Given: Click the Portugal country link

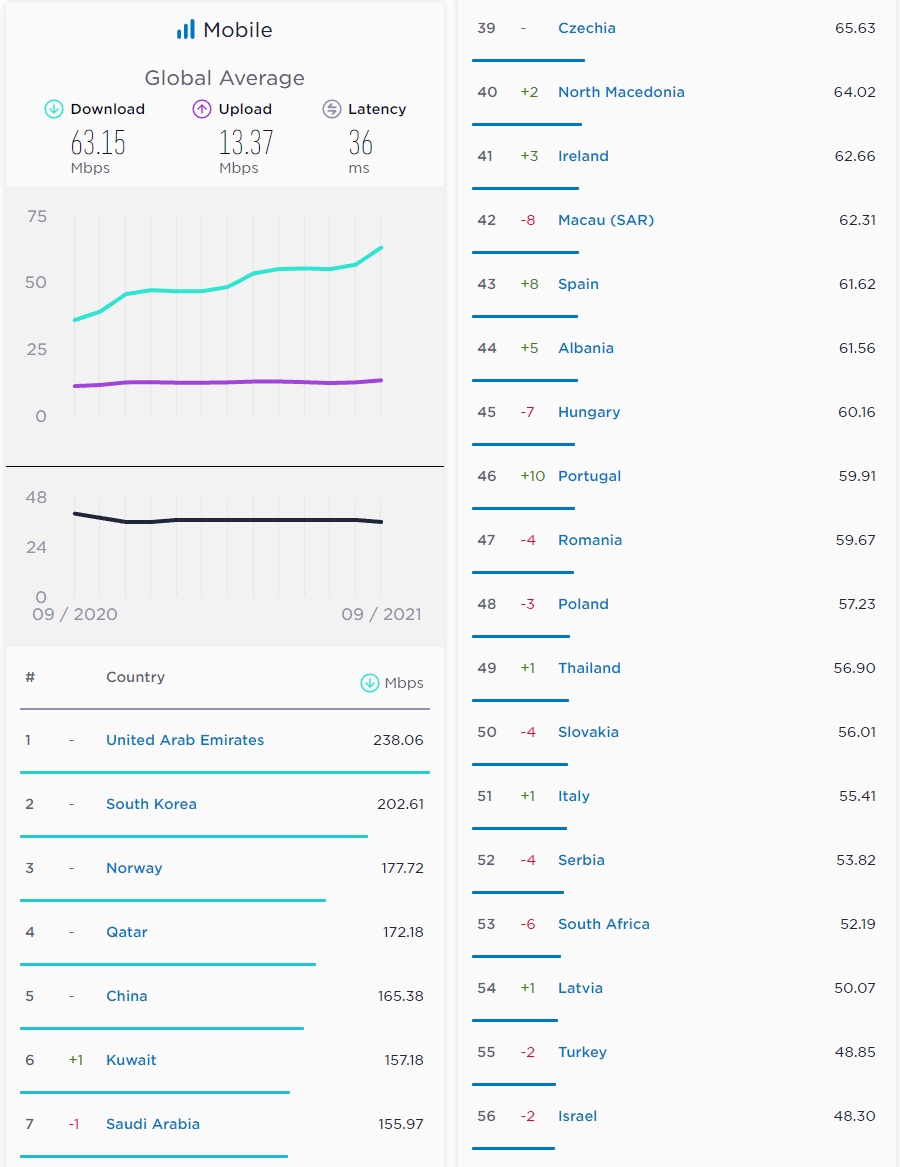Looking at the screenshot, I should [590, 476].
